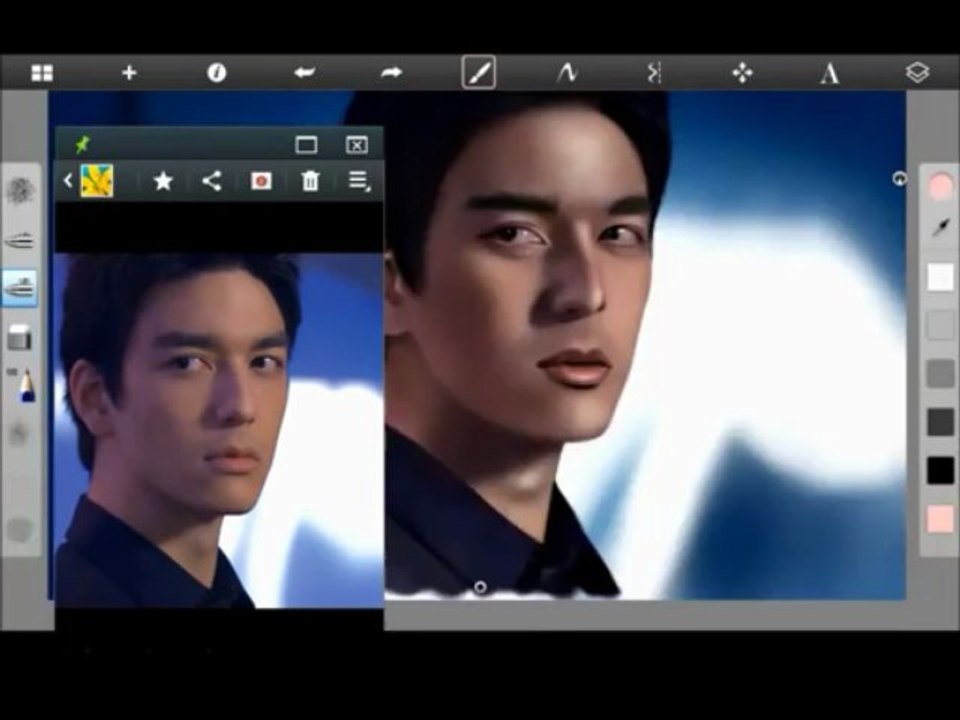Open the layers panel icon
The width and height of the screenshot is (960, 720).
coord(917,73)
